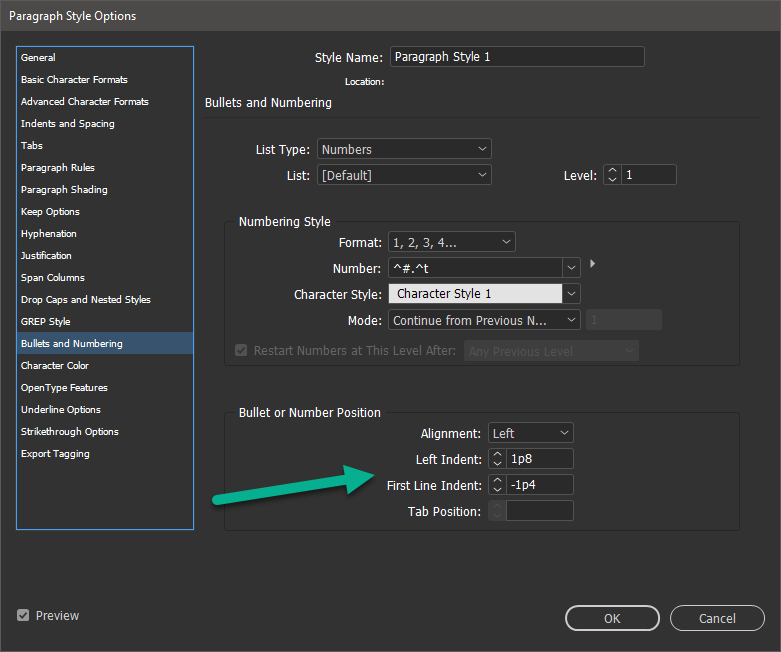The height and width of the screenshot is (652, 781).
Task: Open the List Type dropdown
Action: [404, 149]
